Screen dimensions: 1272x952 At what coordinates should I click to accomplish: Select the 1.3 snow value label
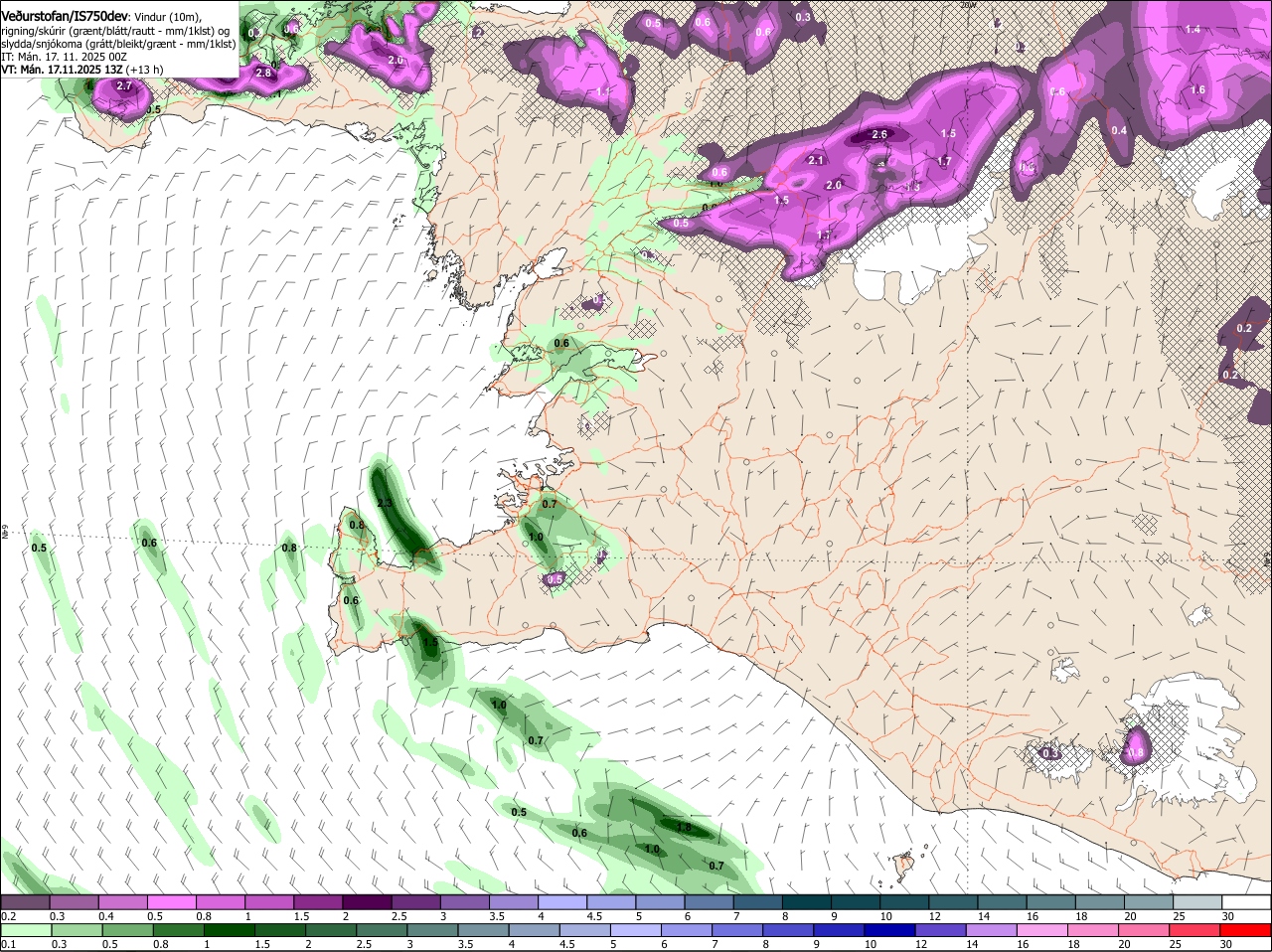point(913,187)
